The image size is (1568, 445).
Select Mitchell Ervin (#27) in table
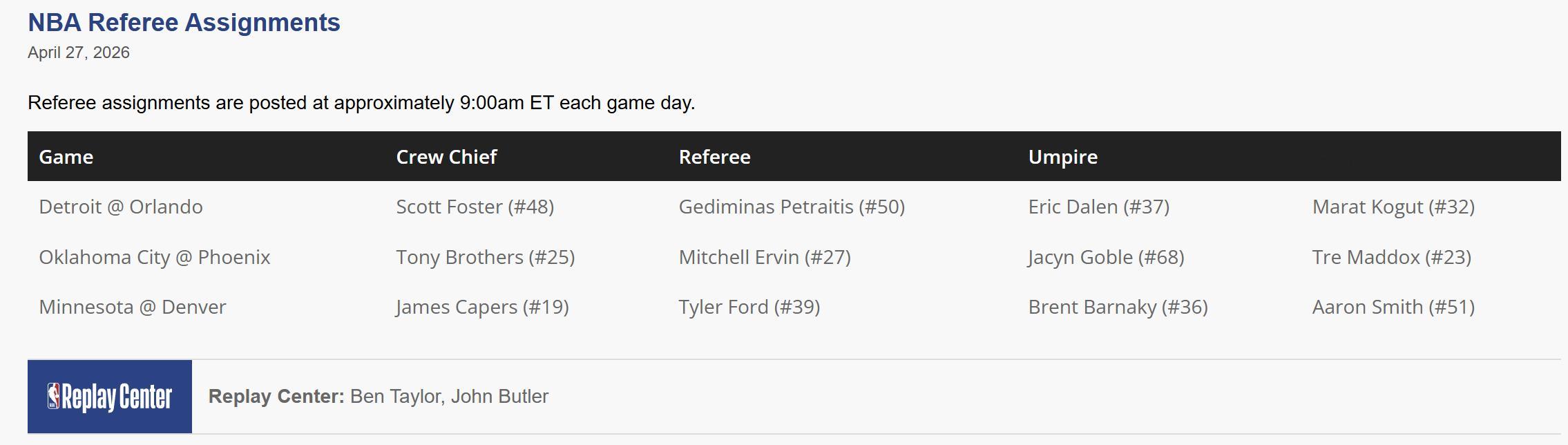tap(765, 257)
